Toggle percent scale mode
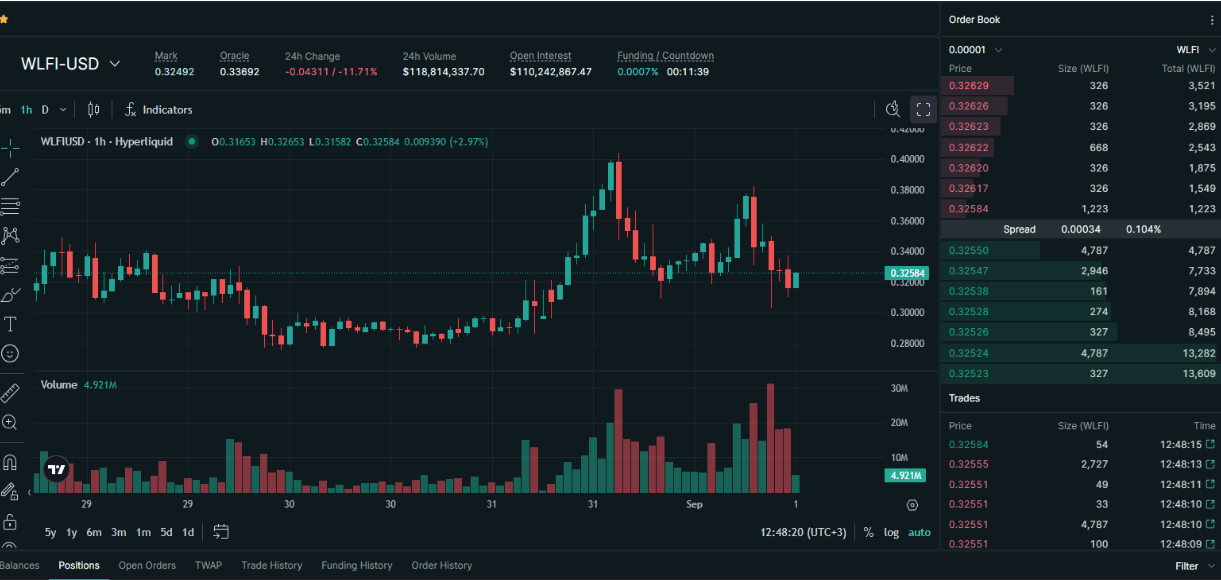 869,532
